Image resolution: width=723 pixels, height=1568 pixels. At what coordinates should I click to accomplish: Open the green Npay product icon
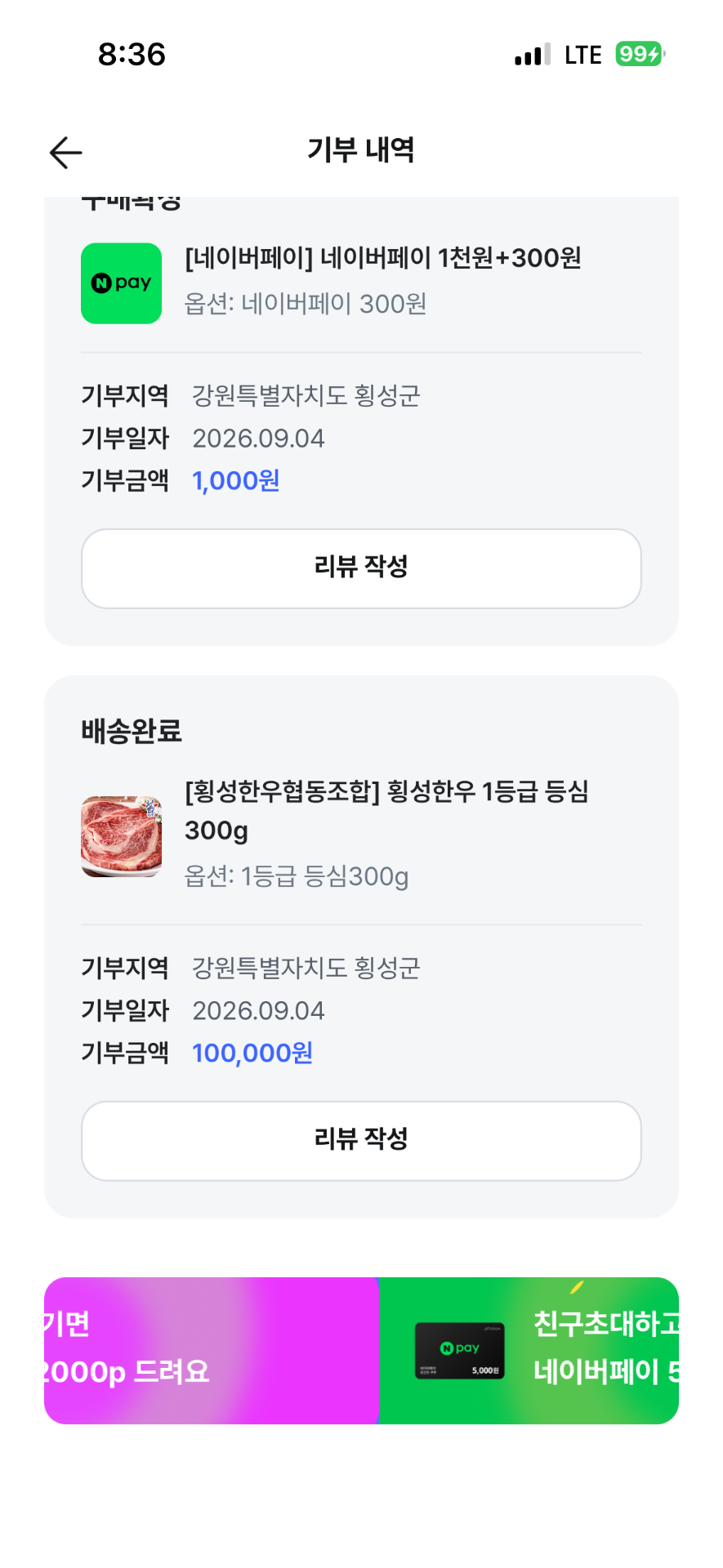tap(121, 283)
